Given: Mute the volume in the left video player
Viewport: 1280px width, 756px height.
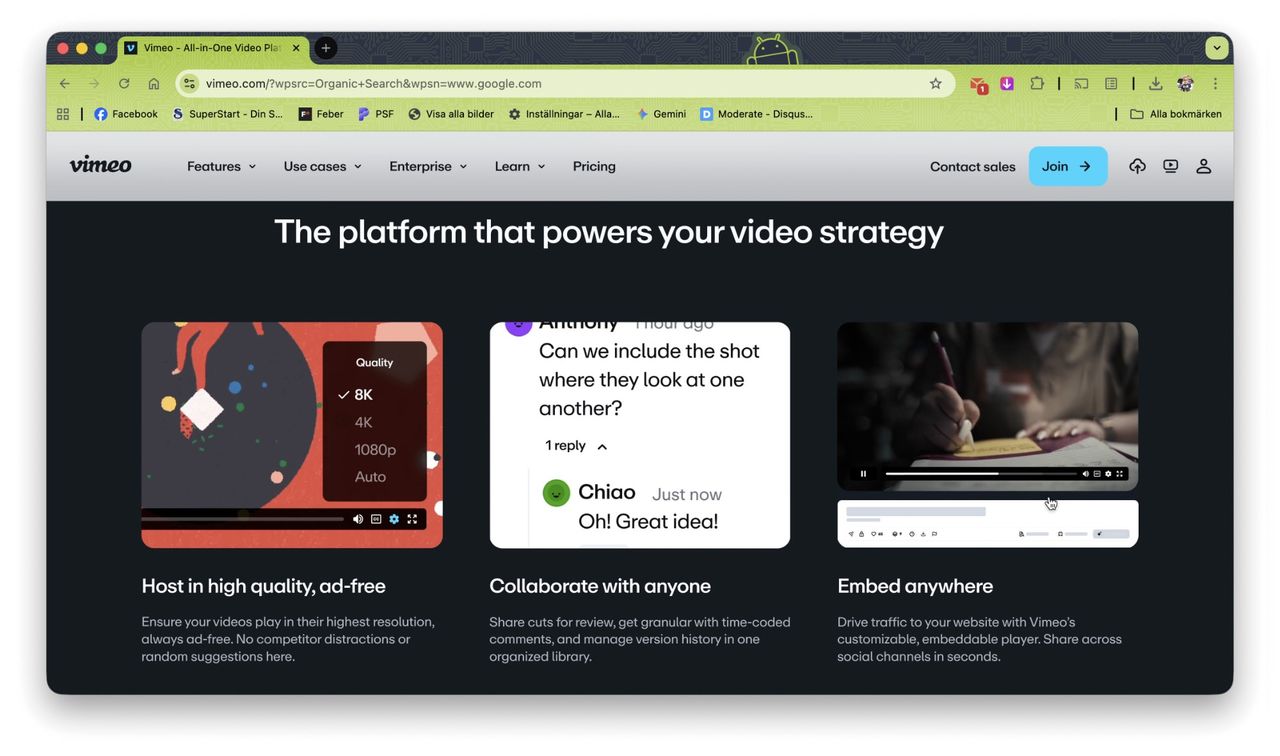Looking at the screenshot, I should pyautogui.click(x=357, y=519).
